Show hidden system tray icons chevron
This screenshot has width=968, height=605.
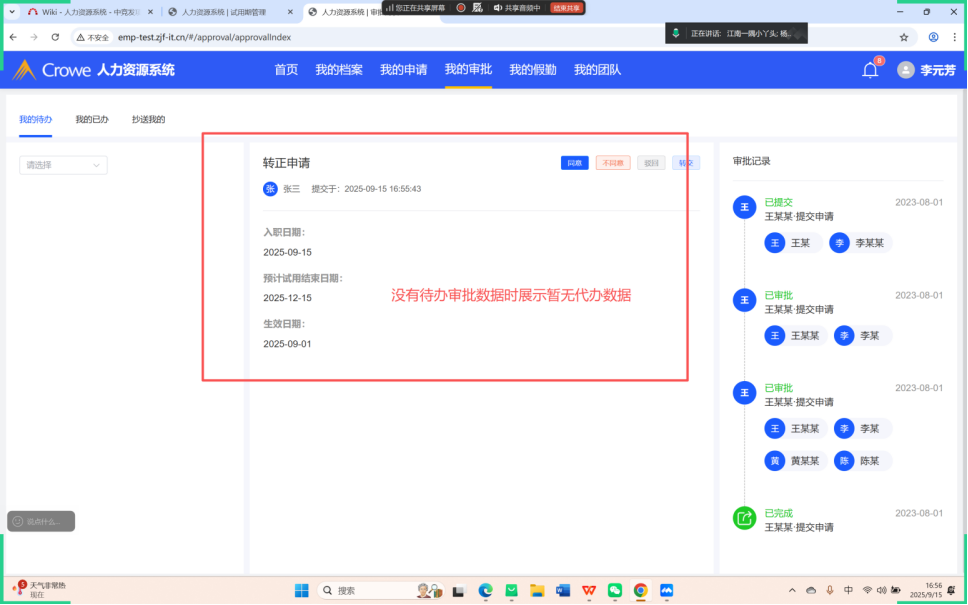tap(793, 590)
